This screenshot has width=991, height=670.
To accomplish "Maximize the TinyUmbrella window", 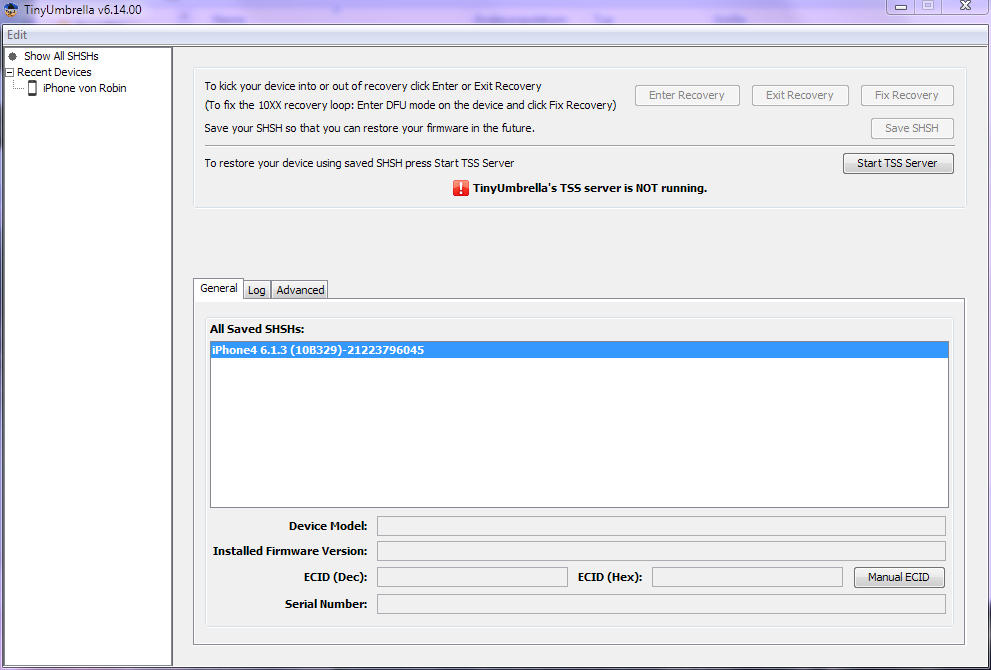I will (928, 6).
